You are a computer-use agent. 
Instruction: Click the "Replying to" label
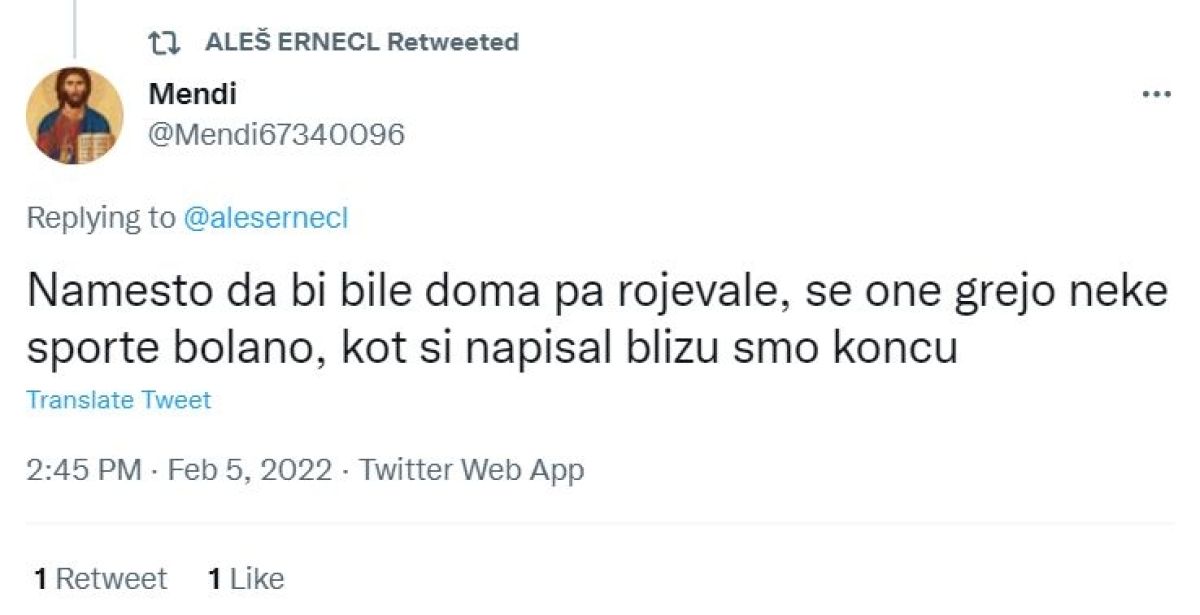[x=100, y=219]
